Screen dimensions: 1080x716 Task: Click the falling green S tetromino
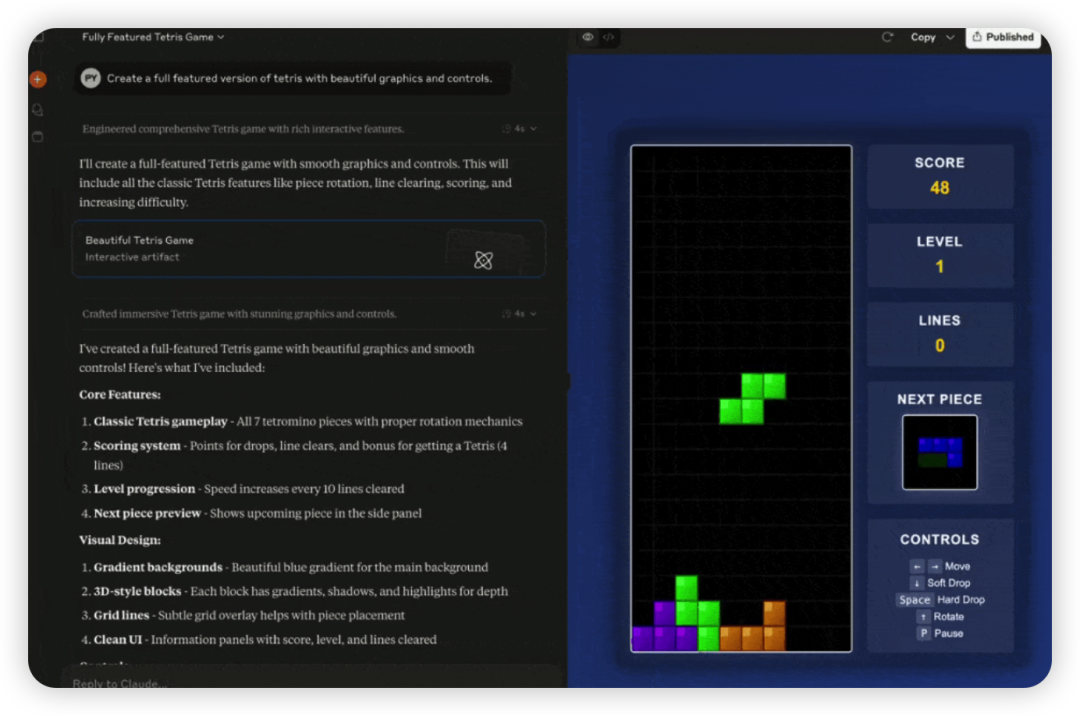(752, 399)
